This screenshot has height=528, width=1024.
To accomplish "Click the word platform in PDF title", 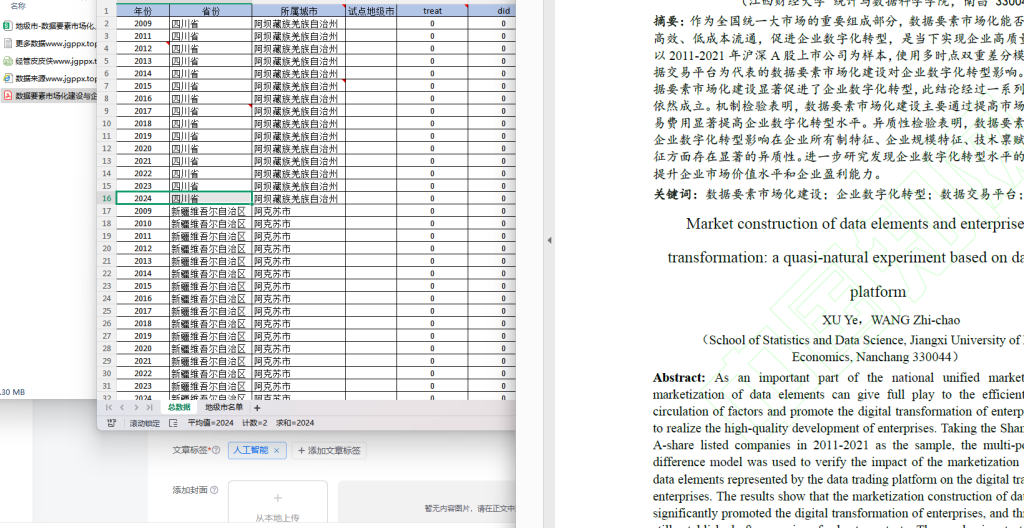I will (878, 292).
